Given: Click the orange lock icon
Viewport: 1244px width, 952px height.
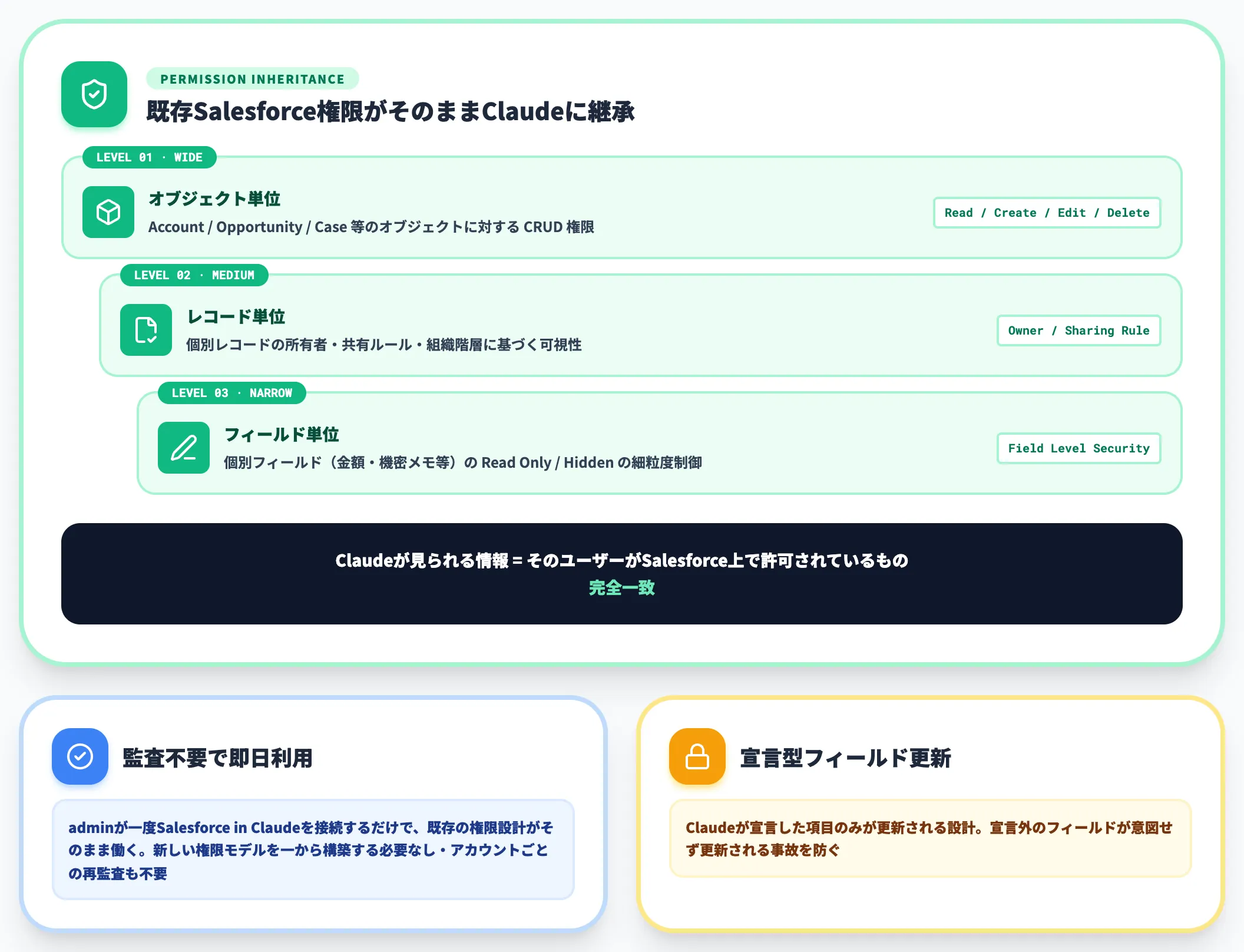Looking at the screenshot, I should coord(697,756).
